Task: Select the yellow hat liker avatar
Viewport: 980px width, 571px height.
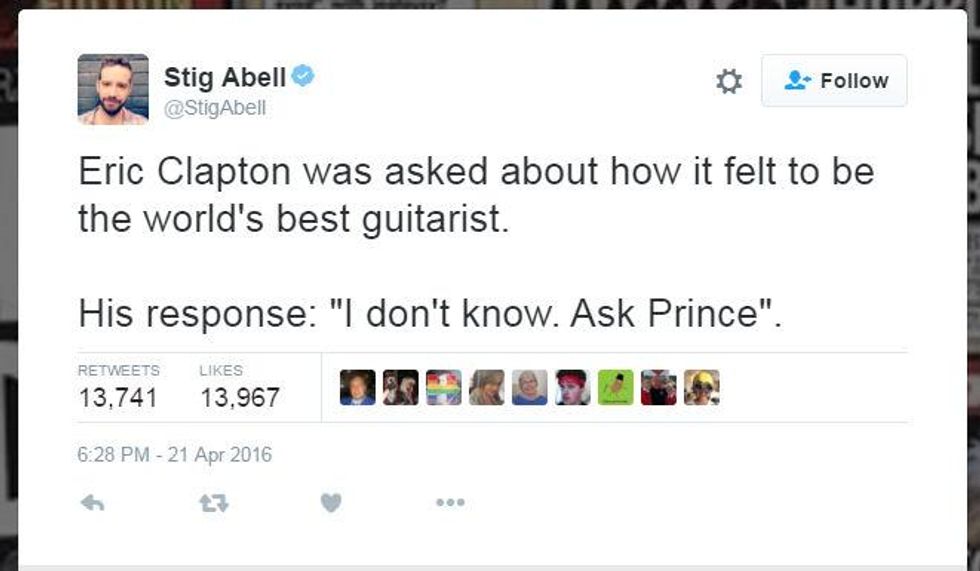Action: click(x=701, y=388)
